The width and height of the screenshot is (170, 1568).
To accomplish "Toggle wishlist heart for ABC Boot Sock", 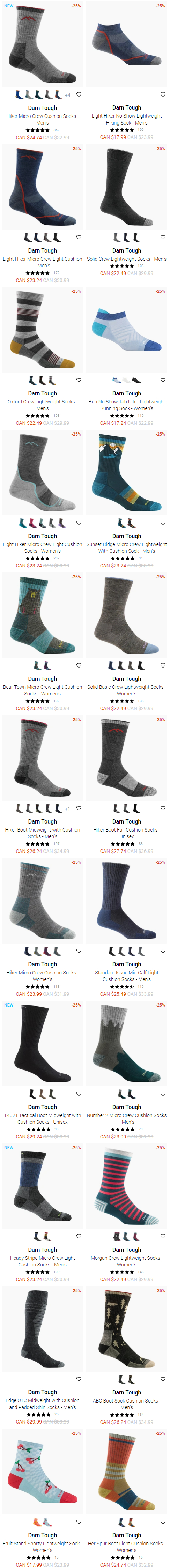I will (x=163, y=1379).
